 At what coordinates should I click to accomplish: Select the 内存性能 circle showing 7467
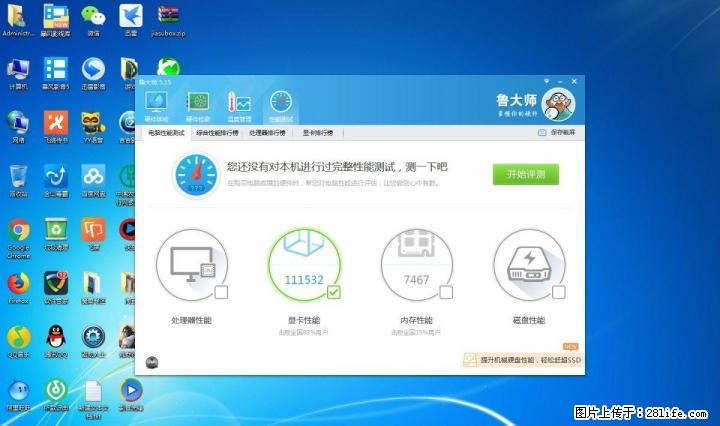click(x=416, y=265)
